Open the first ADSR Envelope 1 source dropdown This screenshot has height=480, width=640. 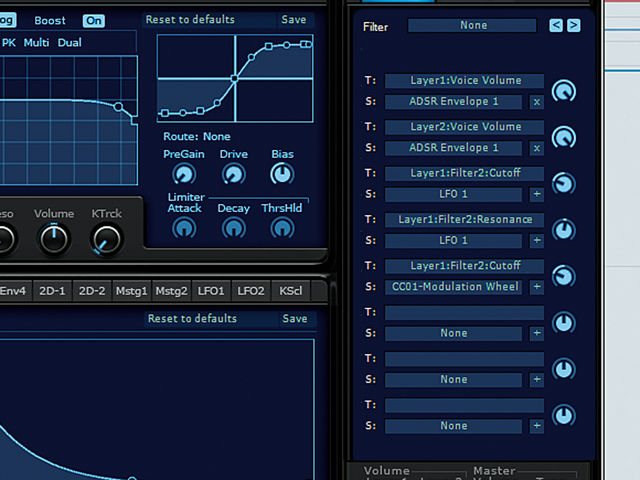coord(453,102)
